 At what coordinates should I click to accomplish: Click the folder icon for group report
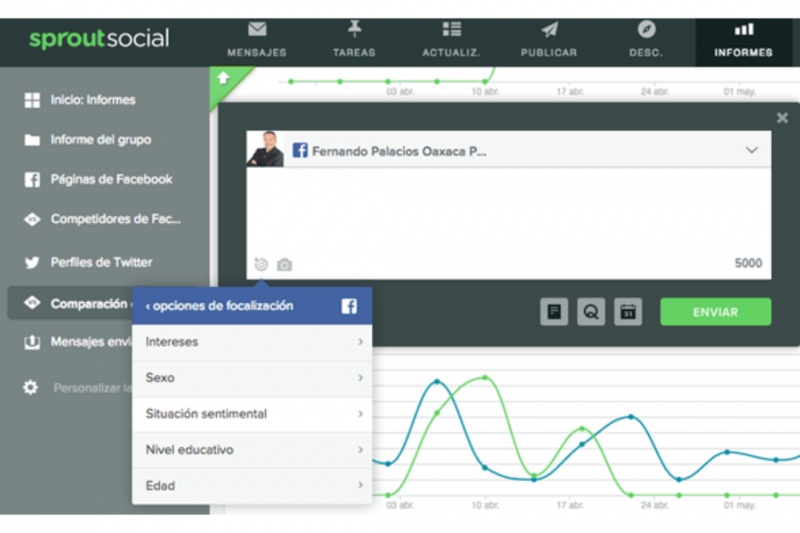(32, 140)
